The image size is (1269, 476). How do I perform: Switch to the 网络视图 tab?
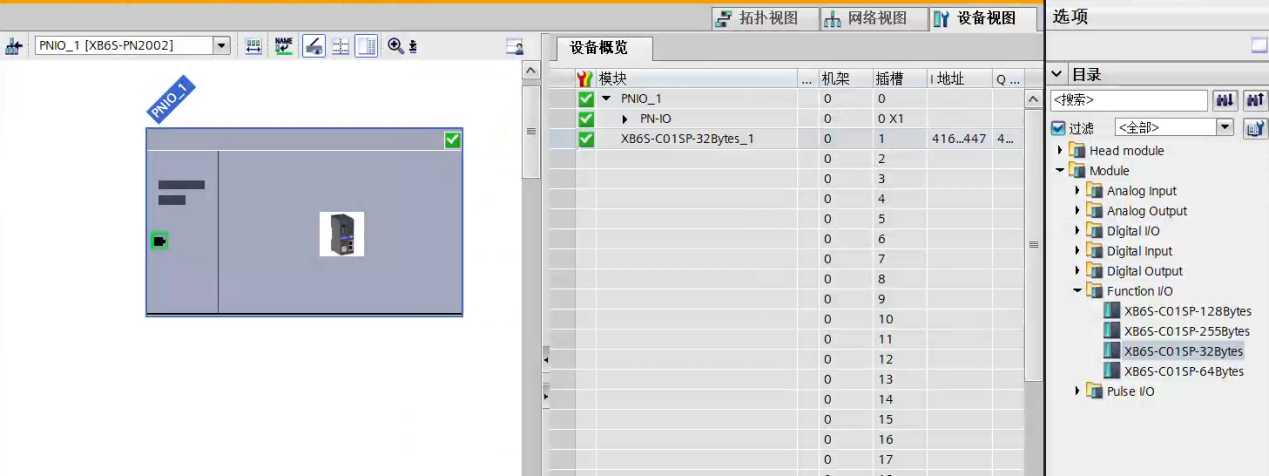pyautogui.click(x=865, y=18)
